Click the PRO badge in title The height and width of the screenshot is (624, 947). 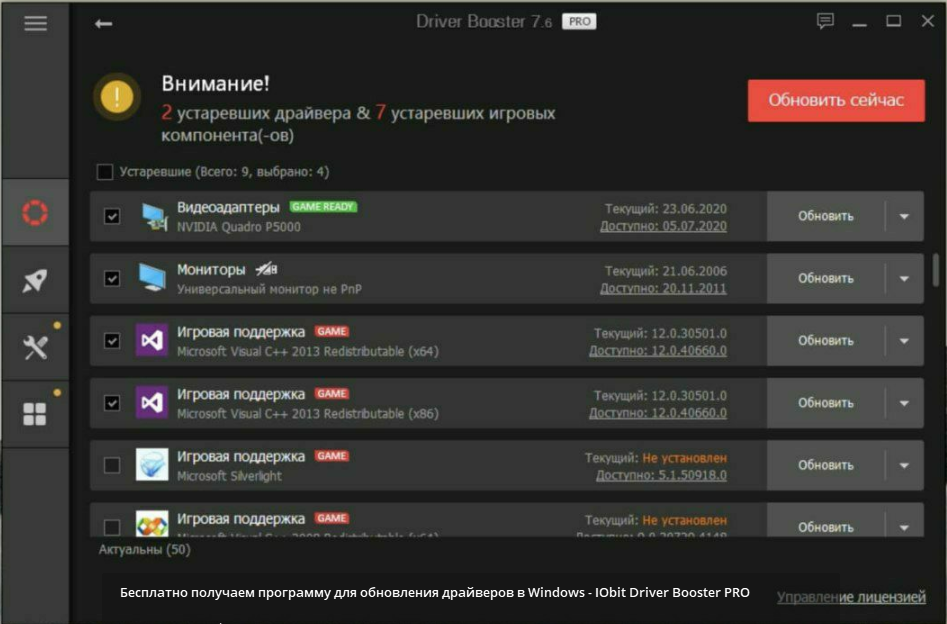click(579, 22)
